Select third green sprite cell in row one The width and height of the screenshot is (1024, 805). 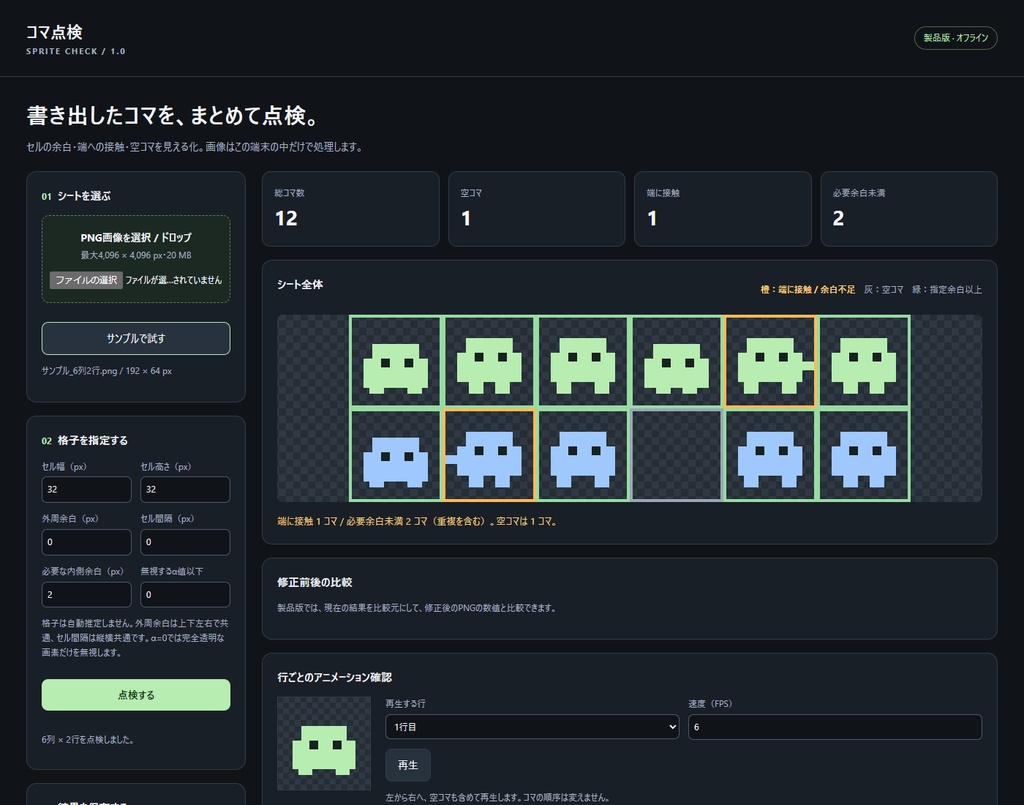pyautogui.click(x=583, y=362)
